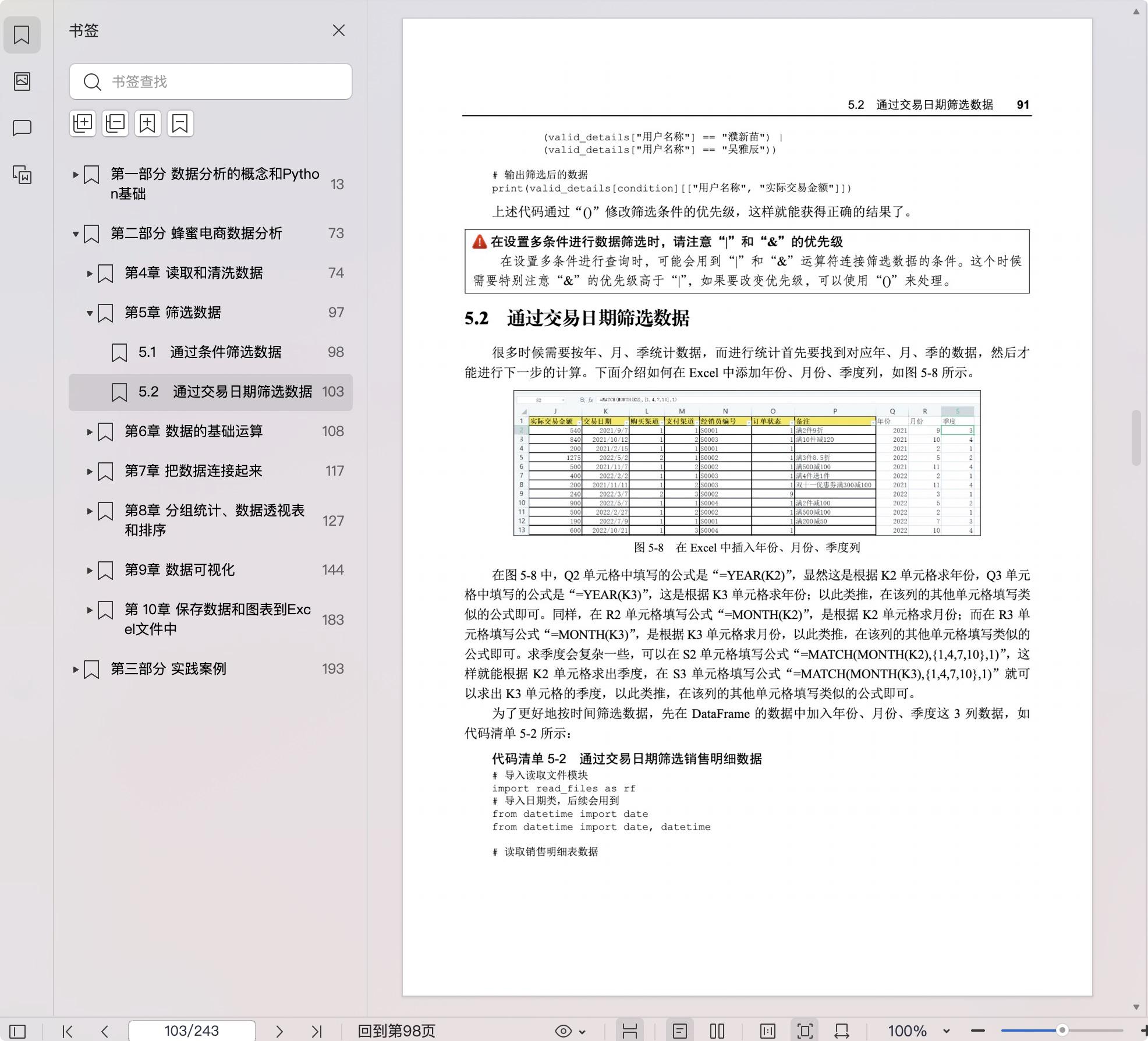The height and width of the screenshot is (1041, 1148).
Task: Open the bookmarks sidebar panel icon
Action: pyautogui.click(x=22, y=34)
